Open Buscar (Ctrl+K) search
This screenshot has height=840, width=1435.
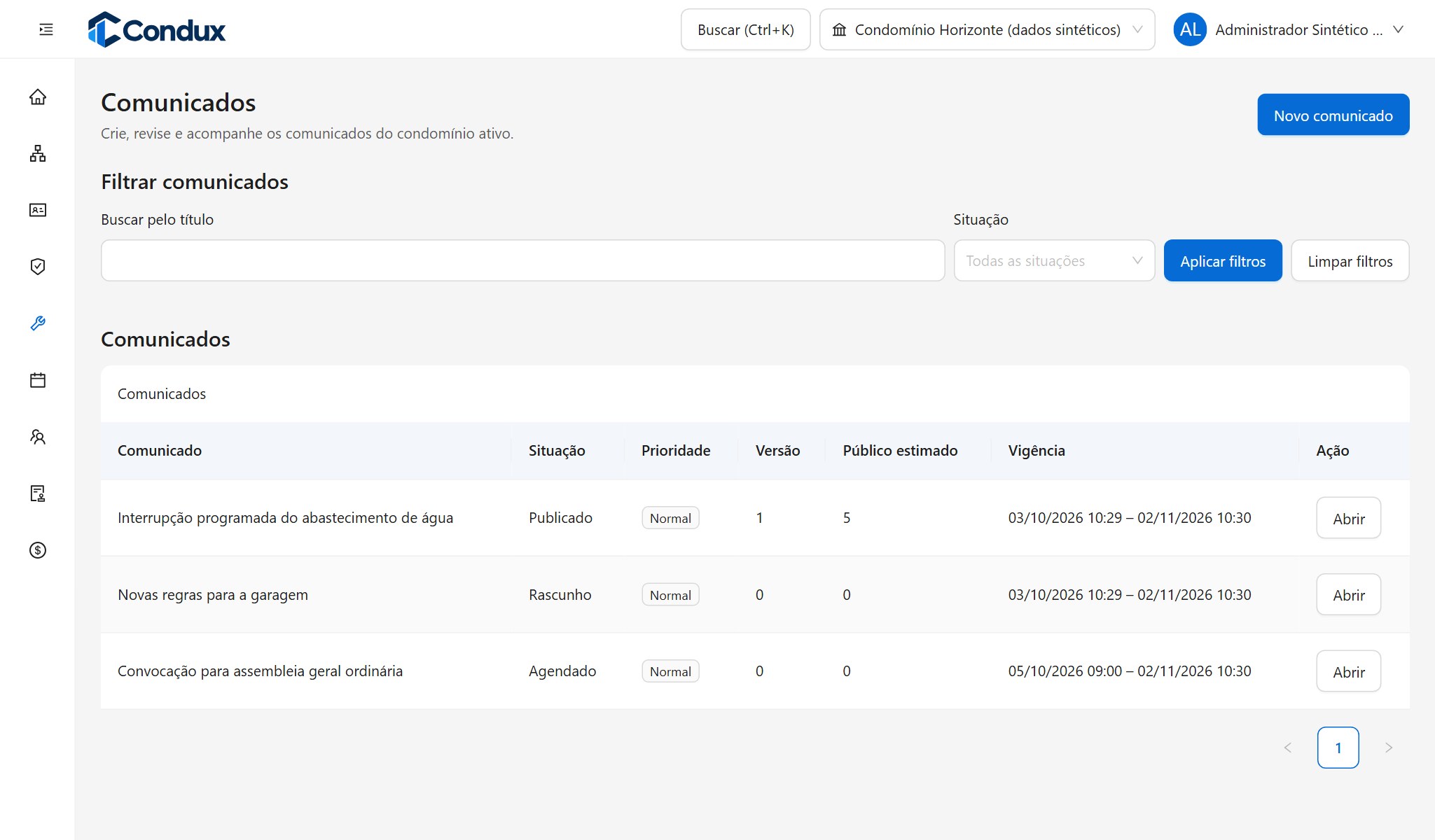(745, 29)
